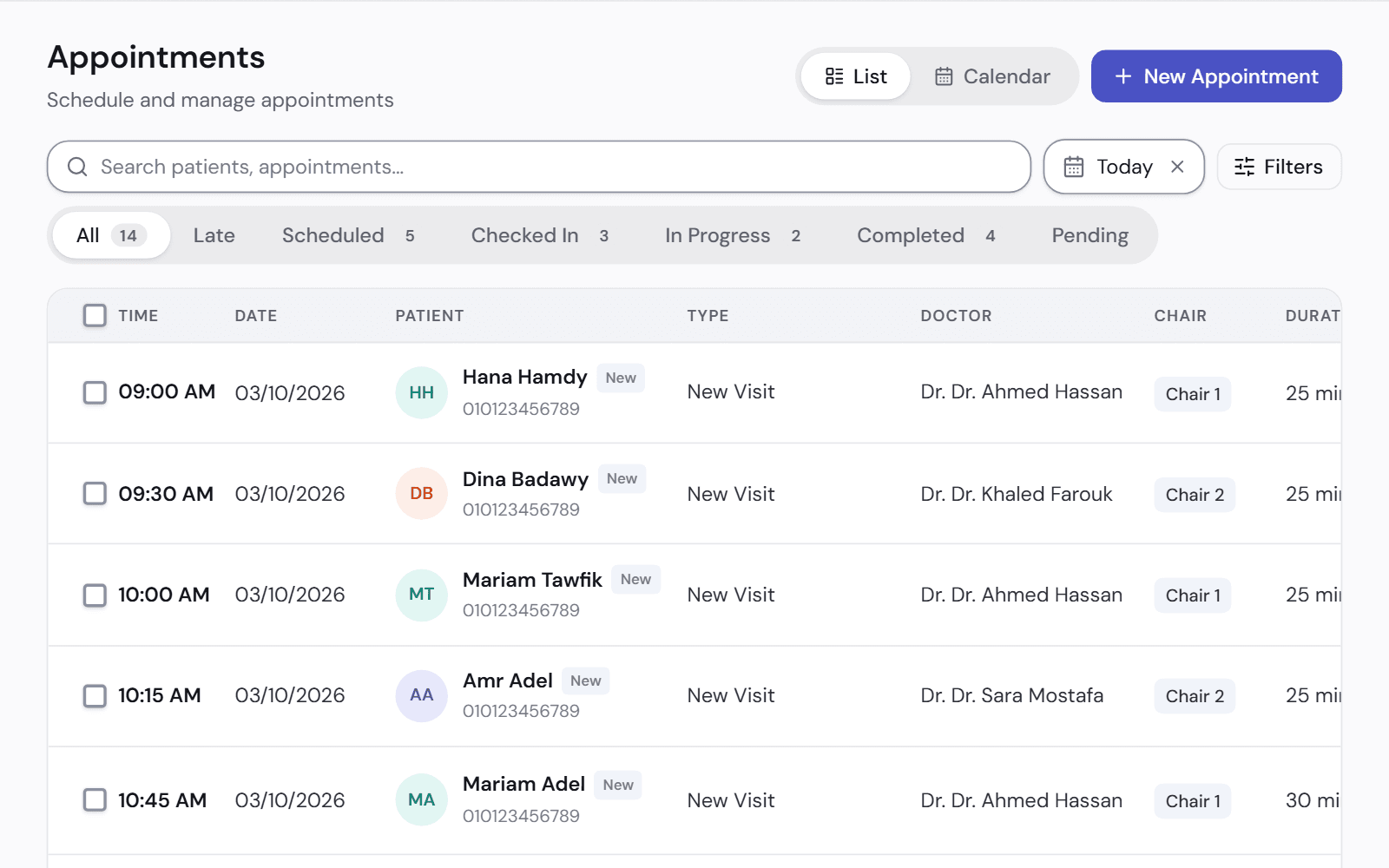The width and height of the screenshot is (1389, 868).
Task: Clear the Today date filter with X
Action: click(x=1177, y=167)
